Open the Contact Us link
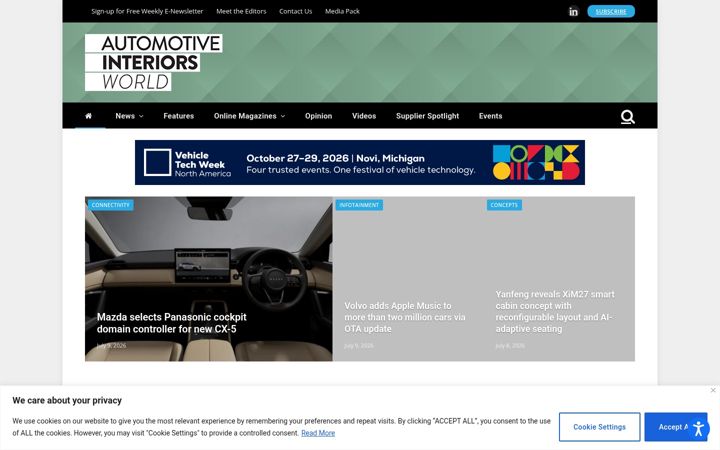This screenshot has height=450, width=720. (295, 11)
